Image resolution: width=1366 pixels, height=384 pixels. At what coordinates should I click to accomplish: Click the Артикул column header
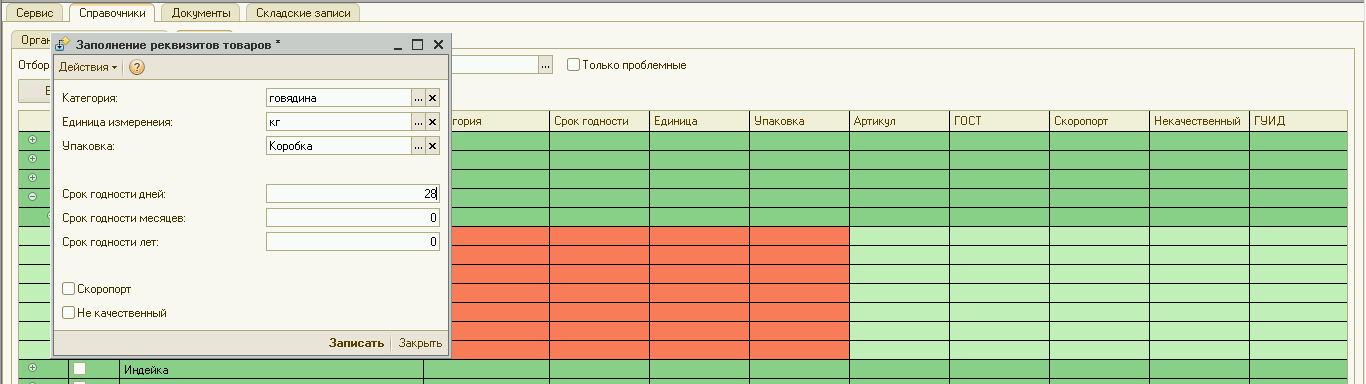(x=899, y=121)
